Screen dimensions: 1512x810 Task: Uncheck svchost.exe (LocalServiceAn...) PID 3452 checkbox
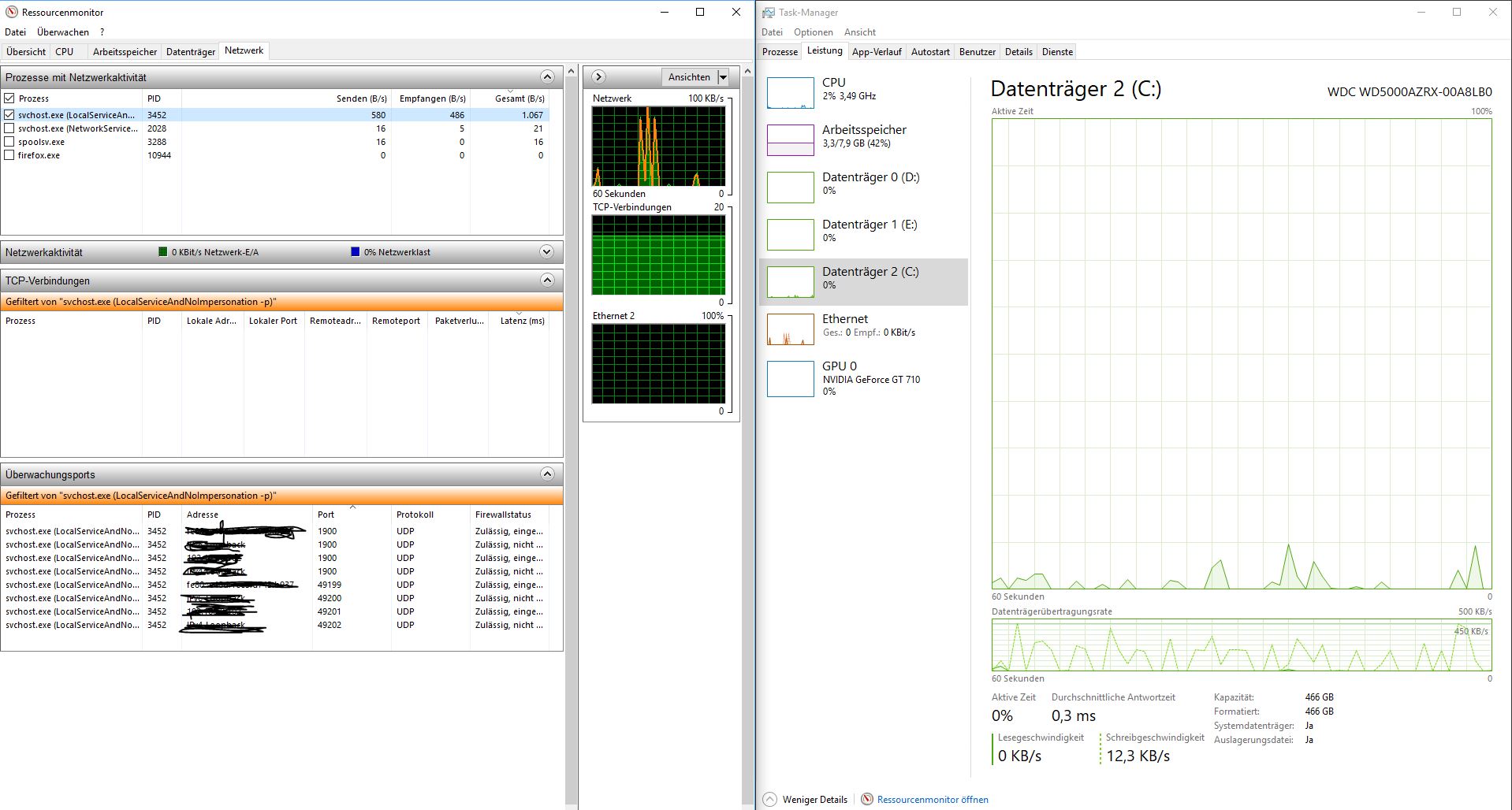coord(9,115)
